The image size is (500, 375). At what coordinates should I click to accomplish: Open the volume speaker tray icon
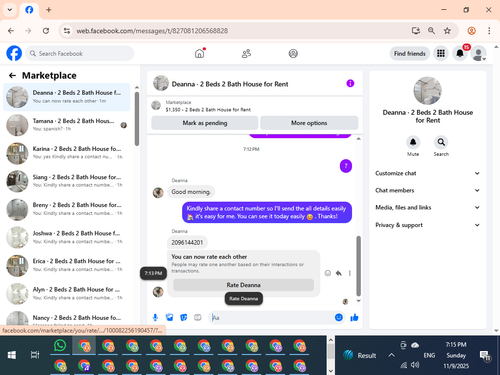[x=415, y=365]
